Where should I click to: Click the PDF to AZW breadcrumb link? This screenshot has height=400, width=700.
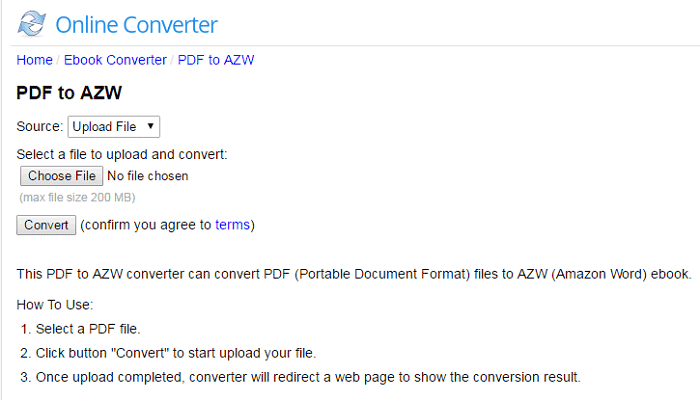(216, 60)
